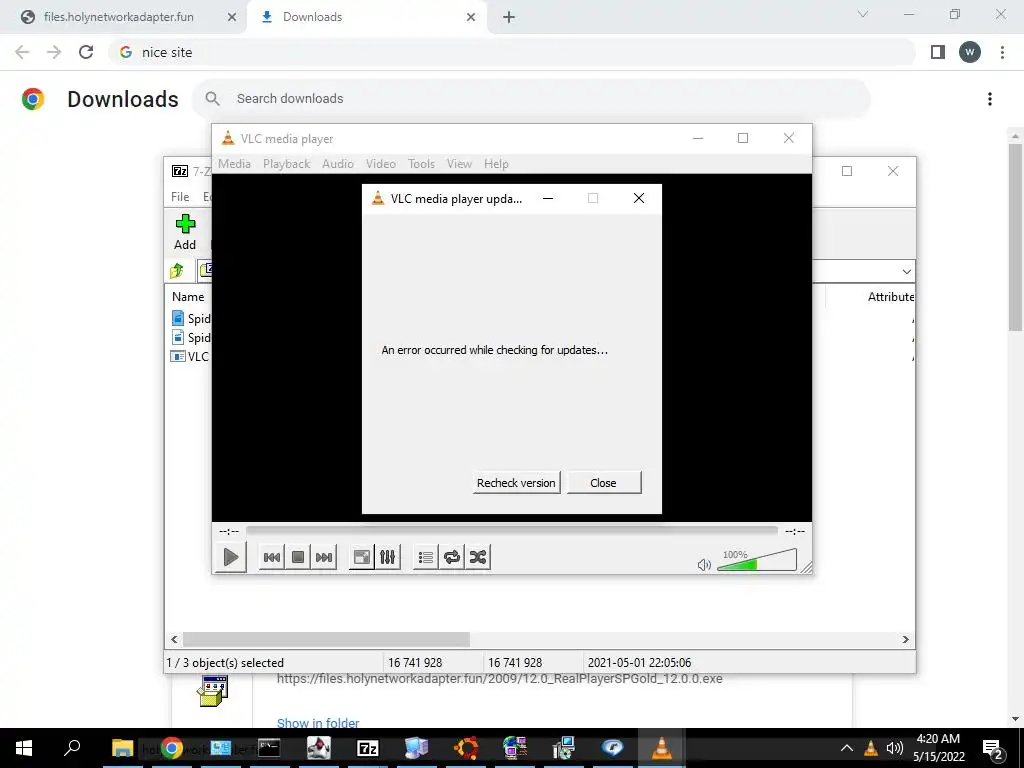The image size is (1024, 768).
Task: Click Chrome forward navigation arrow
Action: point(54,52)
